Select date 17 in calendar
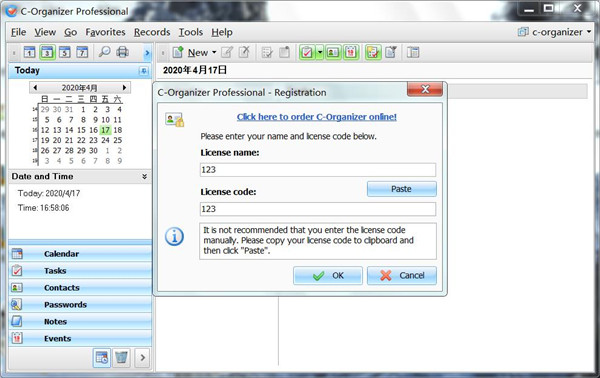This screenshot has width=600, height=378. tap(106, 130)
